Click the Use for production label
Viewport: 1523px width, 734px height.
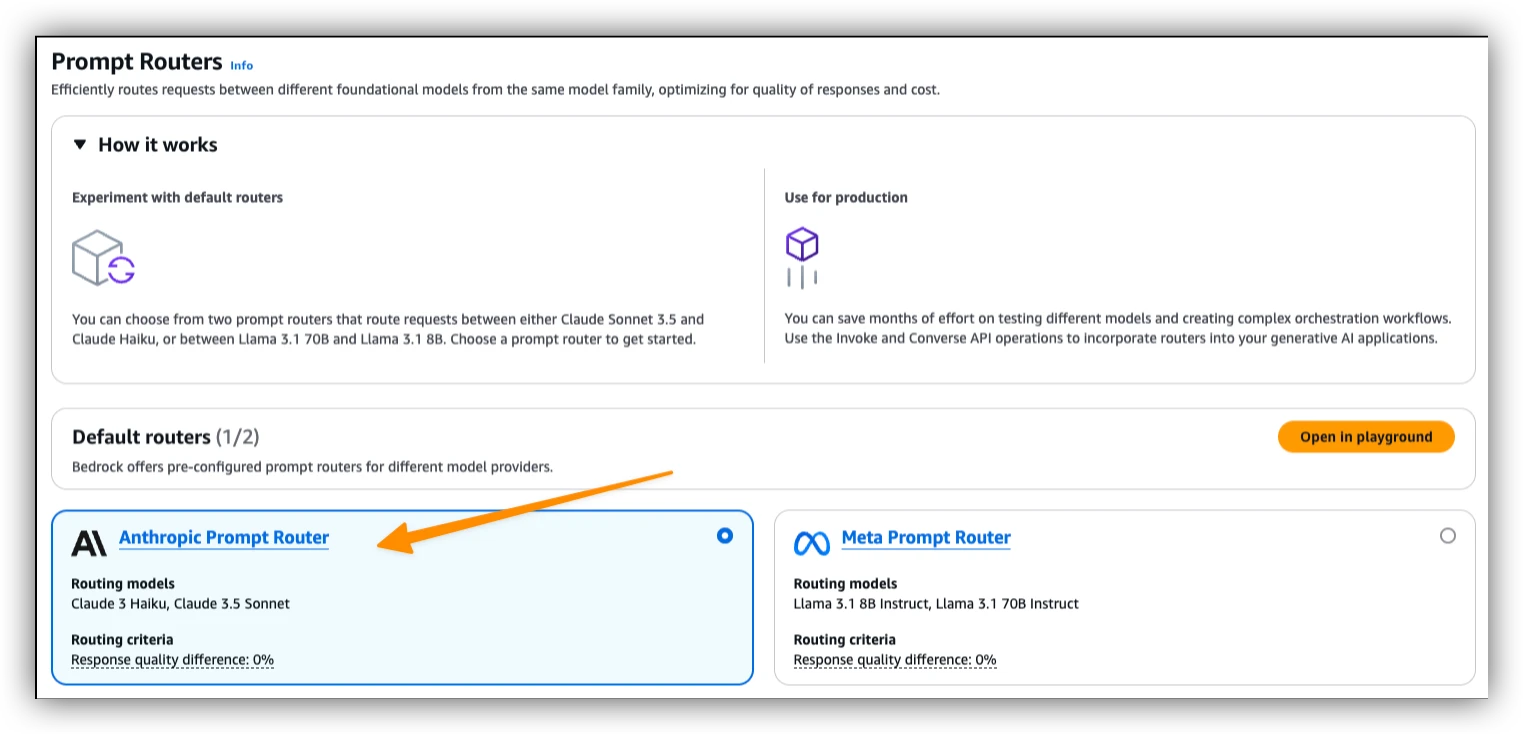846,198
